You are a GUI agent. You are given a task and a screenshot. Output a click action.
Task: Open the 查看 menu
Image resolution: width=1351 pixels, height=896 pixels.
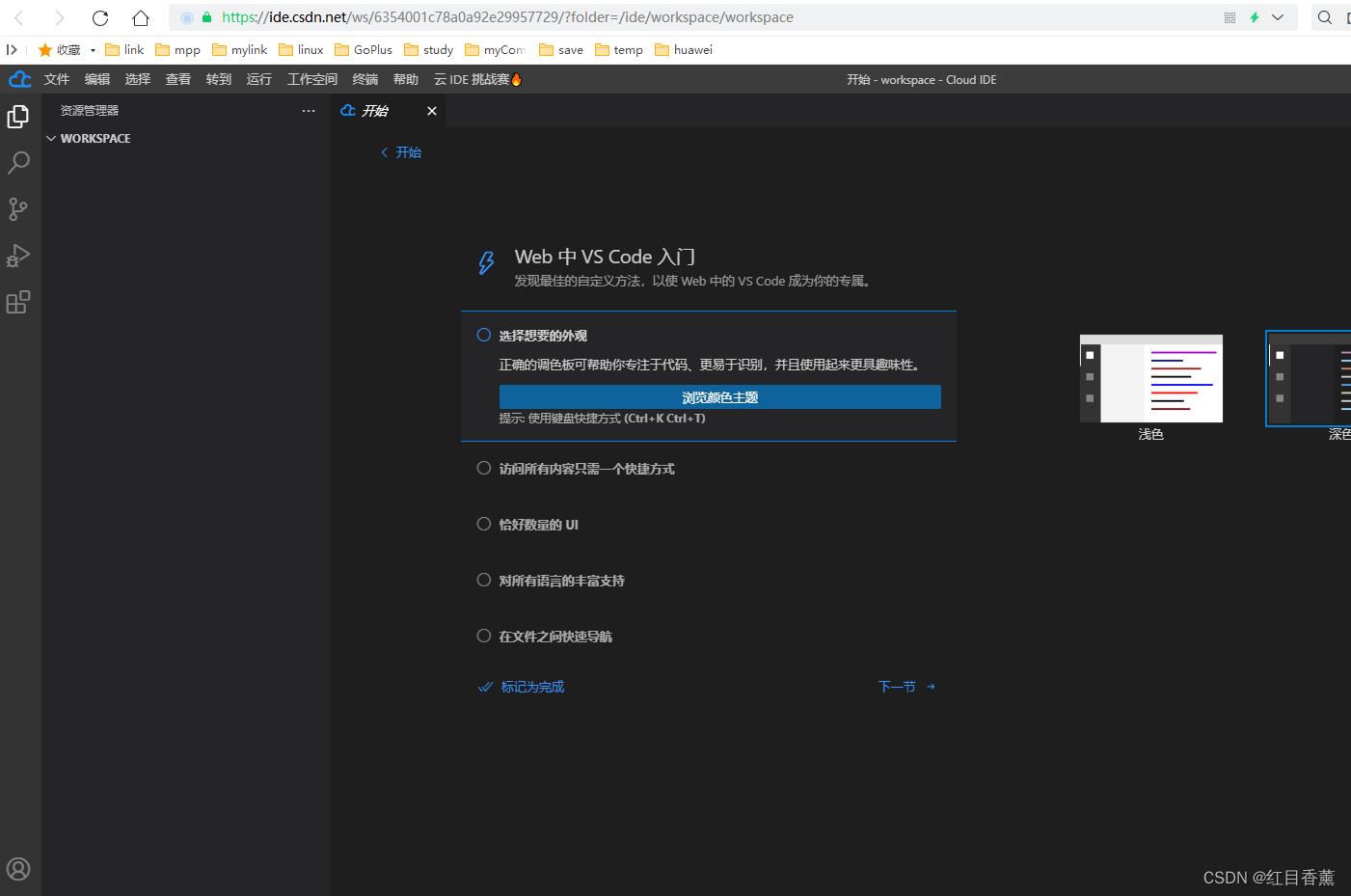point(178,79)
